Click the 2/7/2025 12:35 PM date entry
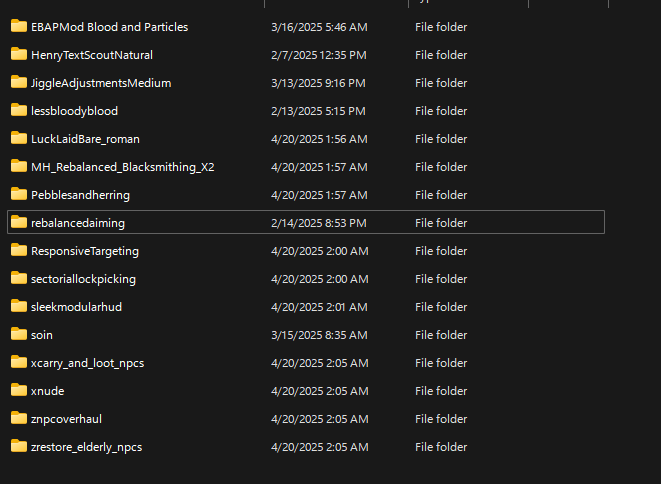Viewport: 661px width, 484px height. [318, 55]
